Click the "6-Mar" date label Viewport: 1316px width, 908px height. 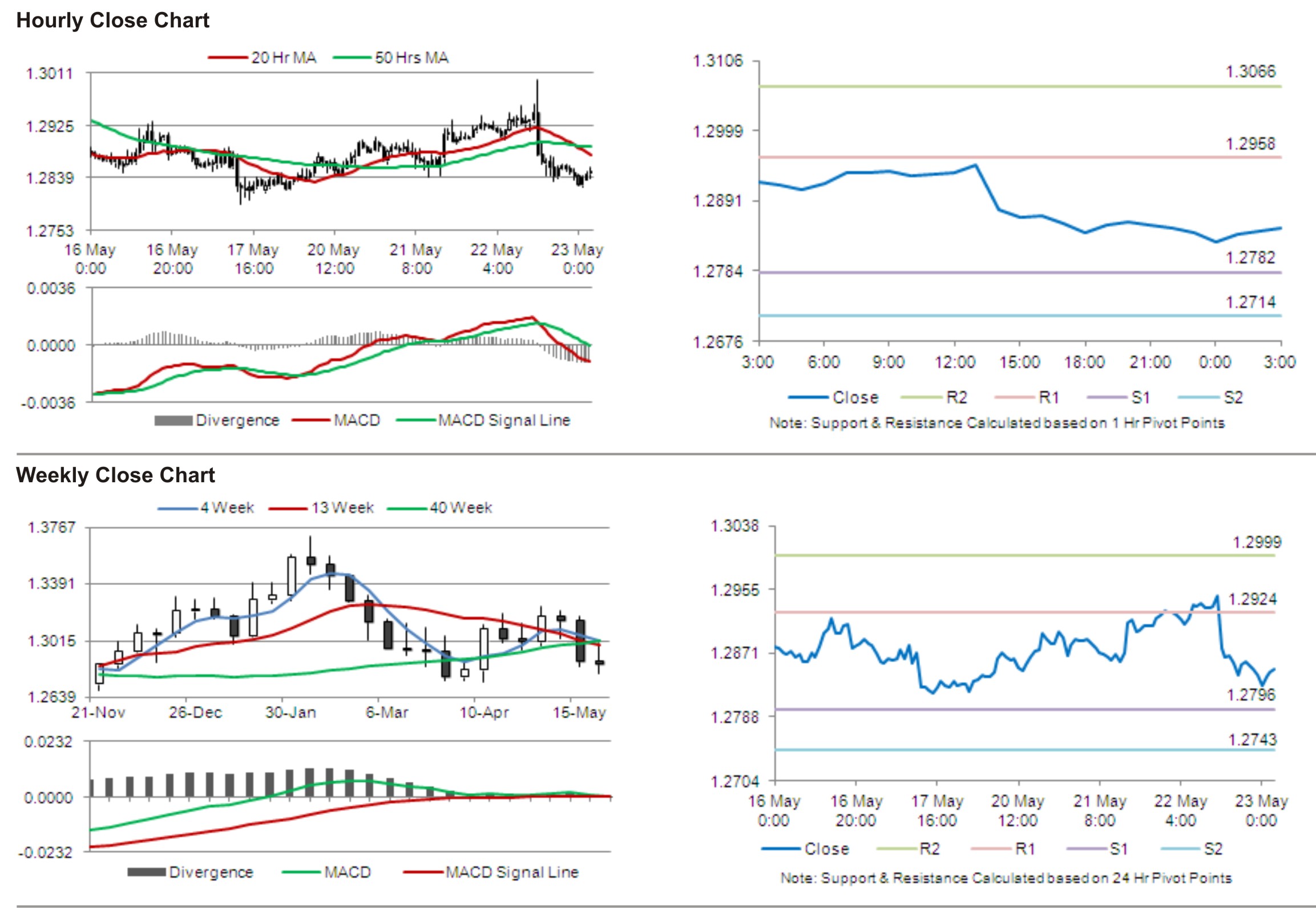(x=387, y=712)
